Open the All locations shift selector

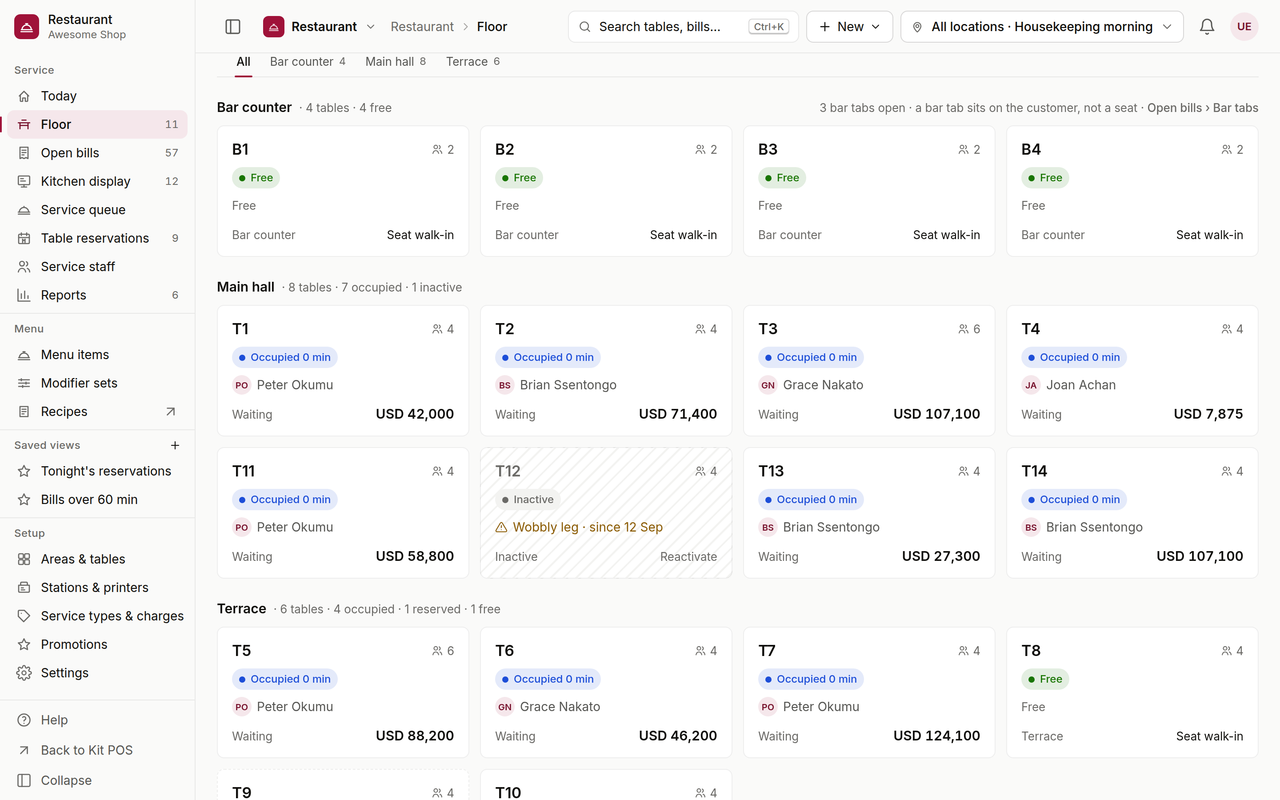[x=1042, y=27]
